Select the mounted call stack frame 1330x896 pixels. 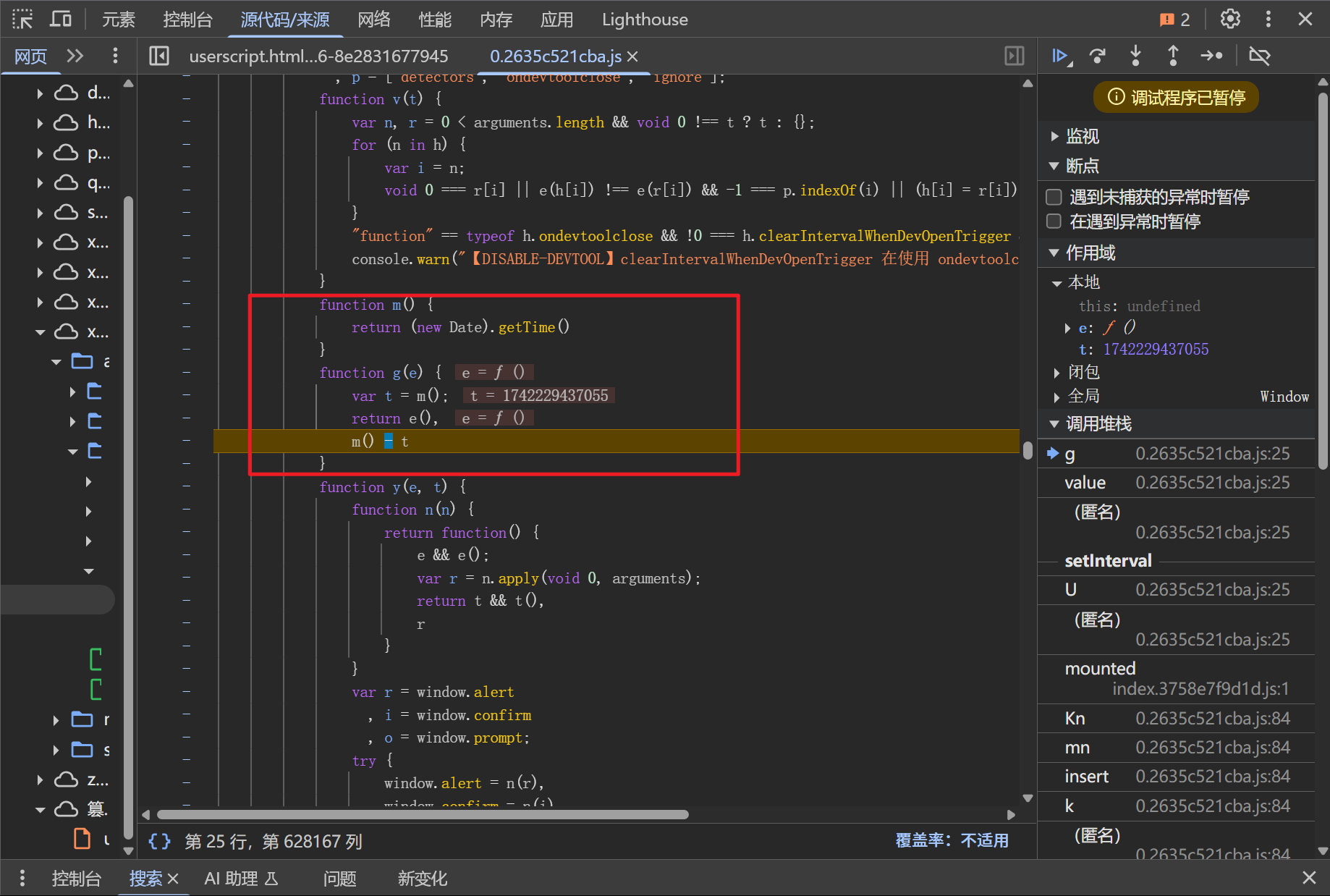[x=1100, y=669]
